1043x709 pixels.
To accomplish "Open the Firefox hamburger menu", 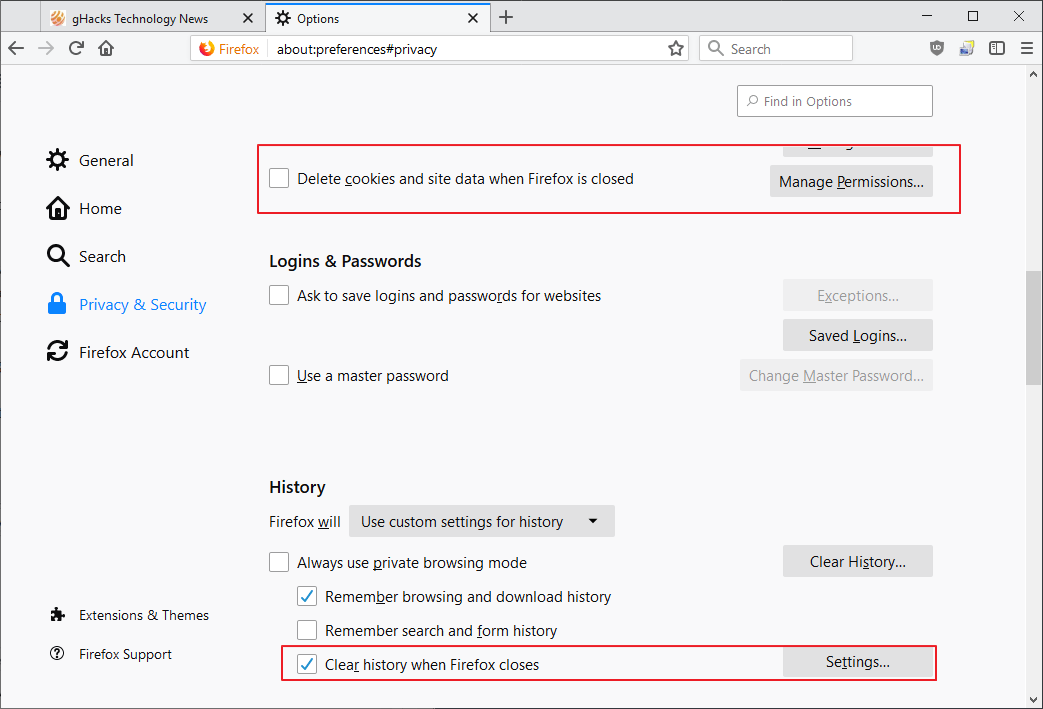I will pos(1026,48).
